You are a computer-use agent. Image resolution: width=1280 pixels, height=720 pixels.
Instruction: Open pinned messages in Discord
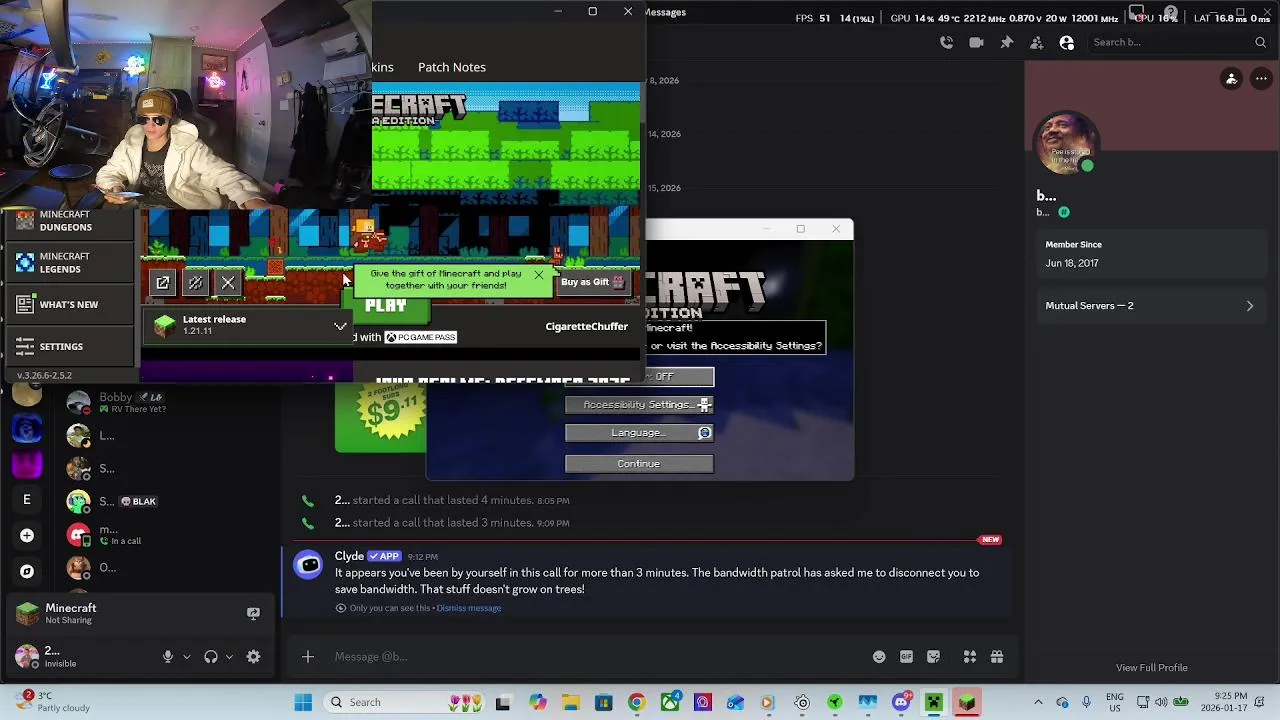coord(1006,42)
